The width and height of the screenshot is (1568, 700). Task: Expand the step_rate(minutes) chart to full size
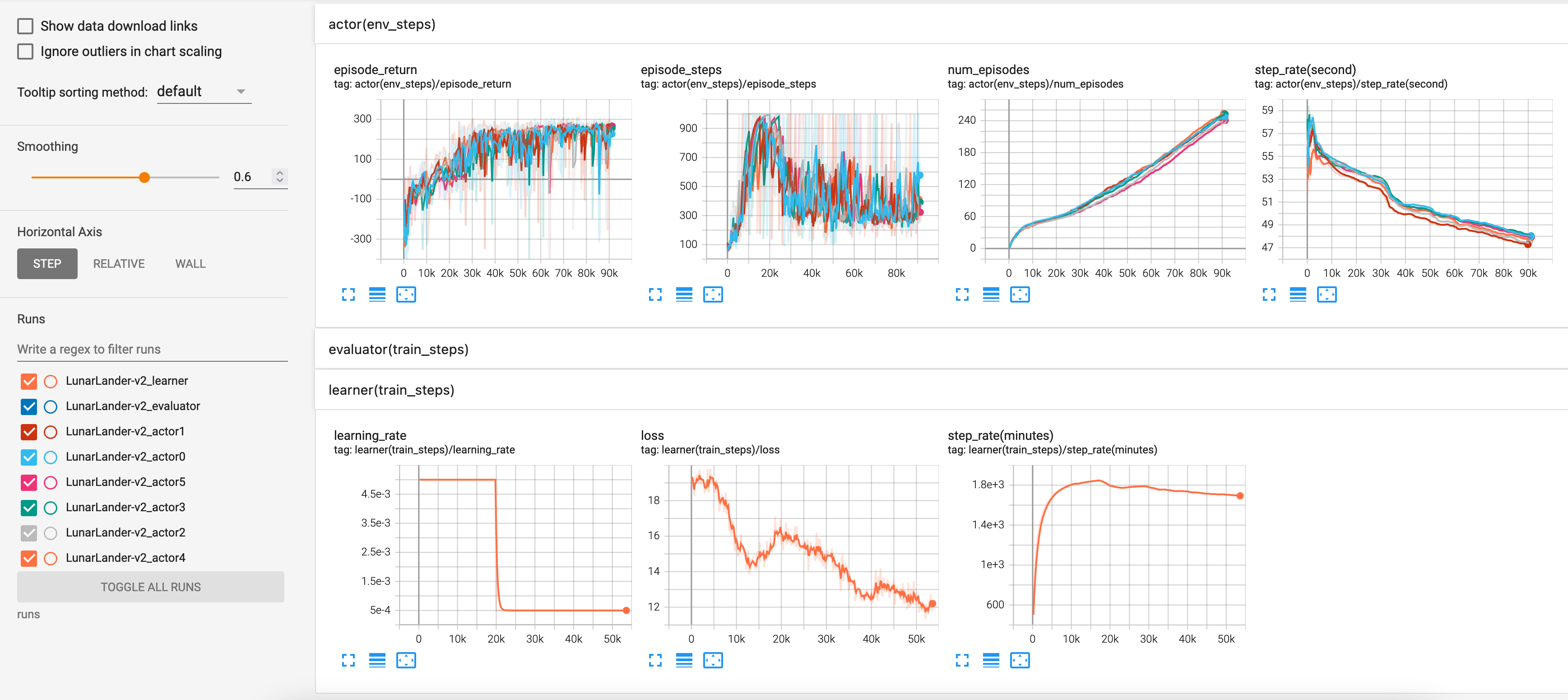click(962, 660)
